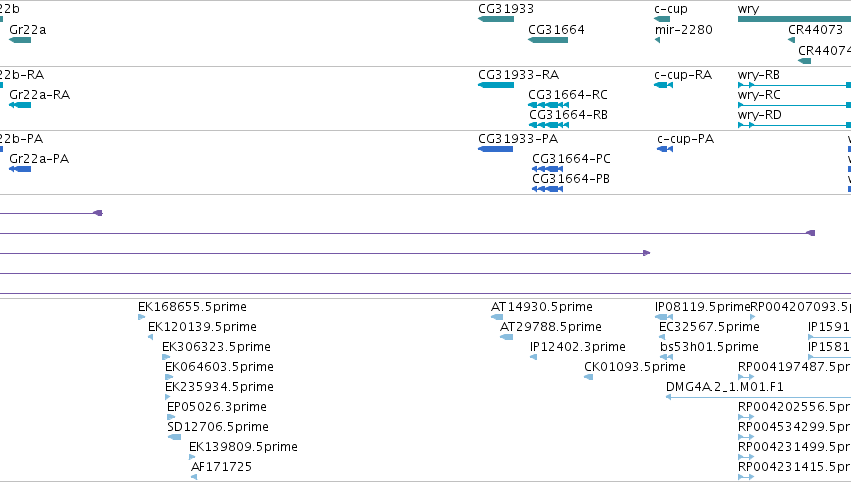This screenshot has width=851, height=482.
Task: Select the Gr22a-PA protein arrow
Action: (x=20, y=169)
